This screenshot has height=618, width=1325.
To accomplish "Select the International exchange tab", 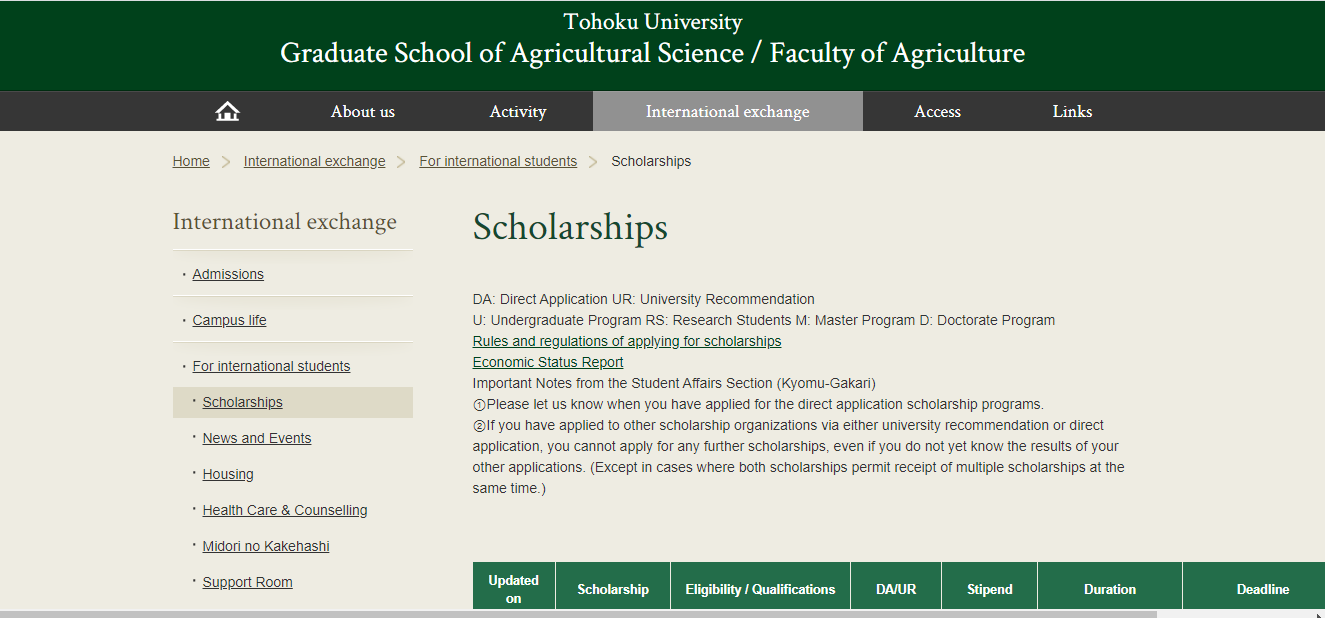I will click(728, 111).
